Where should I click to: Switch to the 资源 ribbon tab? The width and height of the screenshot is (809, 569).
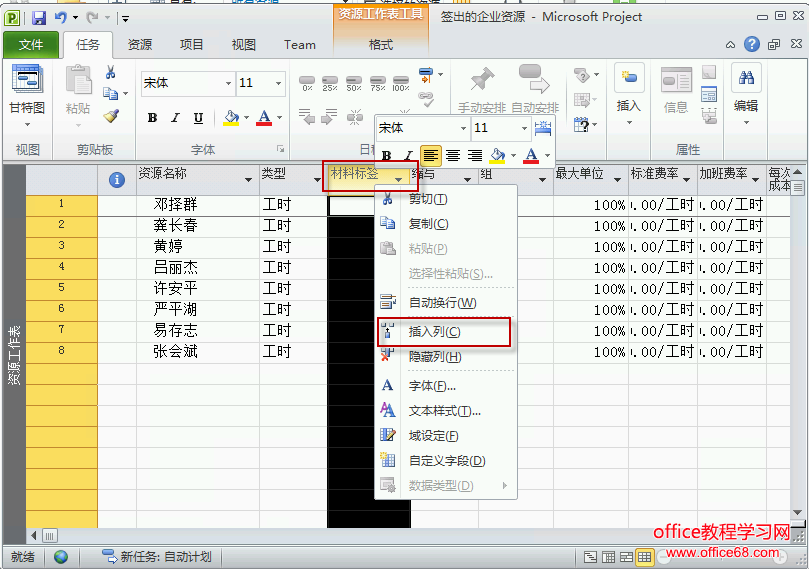pos(140,45)
